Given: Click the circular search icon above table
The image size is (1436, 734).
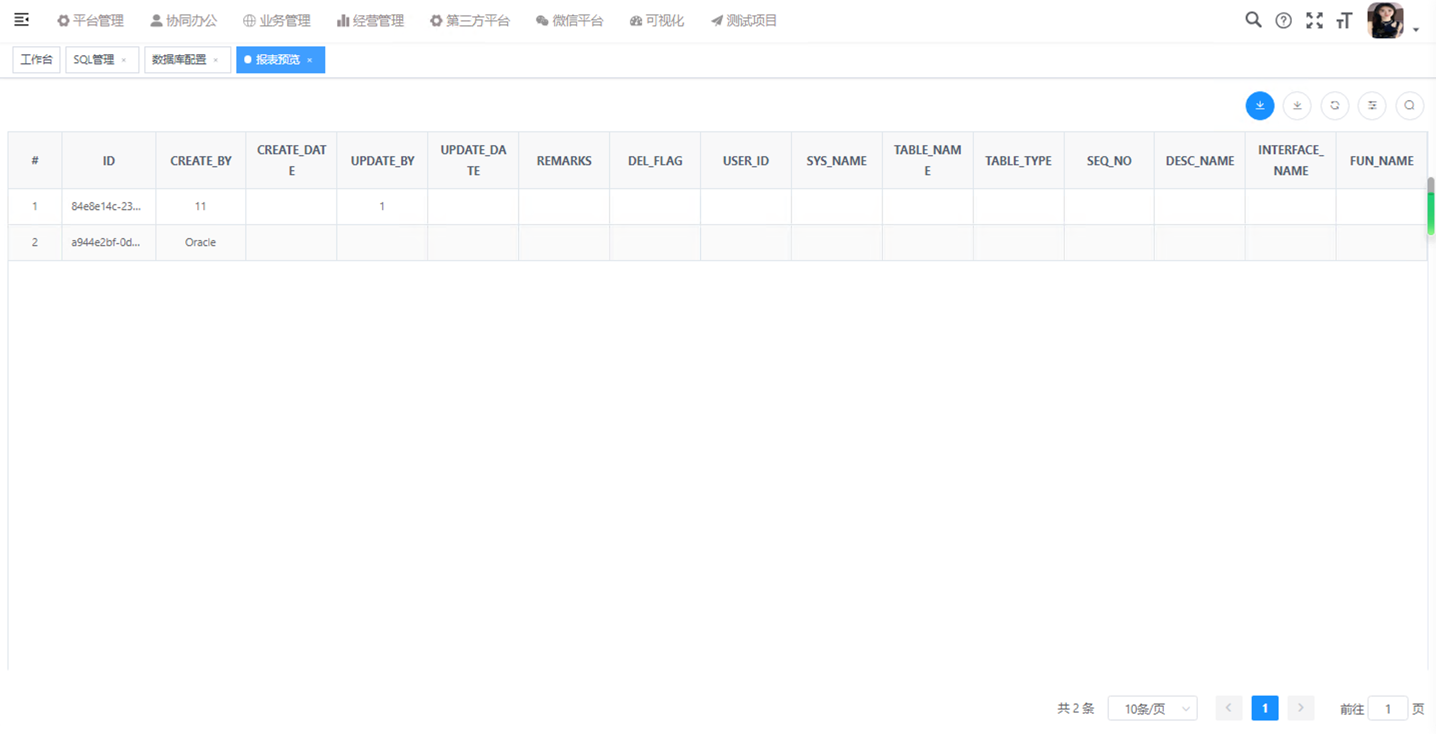Looking at the screenshot, I should point(1409,106).
